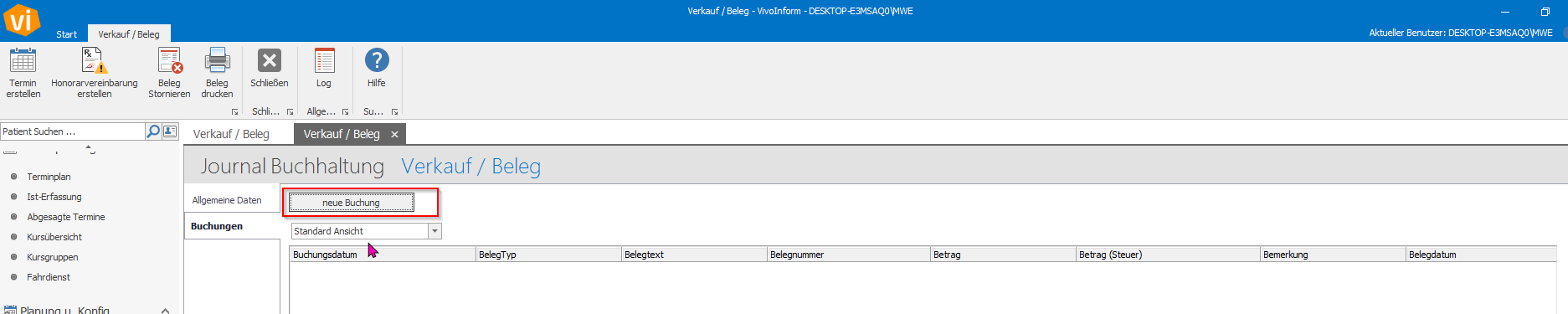Open the Hilfe question mark icon
The width and height of the screenshot is (1568, 314).
377,60
